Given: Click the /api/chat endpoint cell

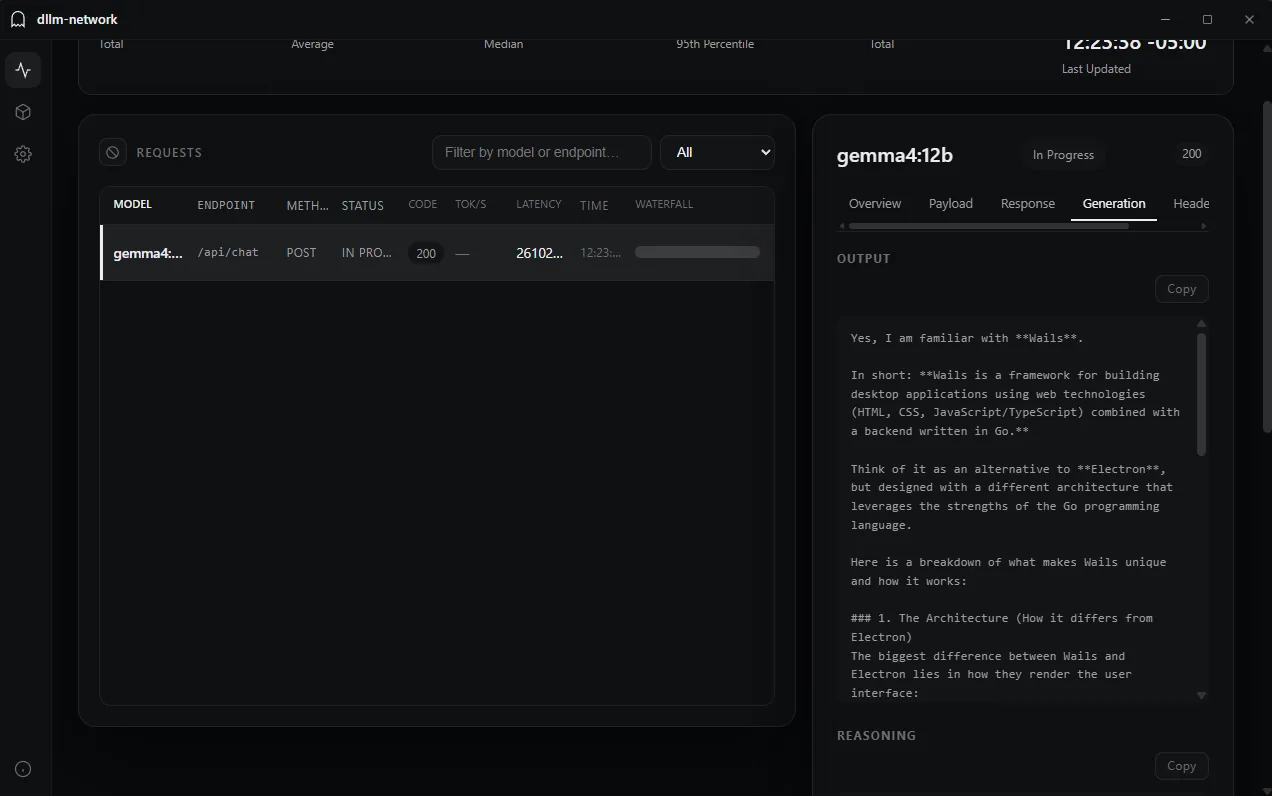Looking at the screenshot, I should coord(228,252).
